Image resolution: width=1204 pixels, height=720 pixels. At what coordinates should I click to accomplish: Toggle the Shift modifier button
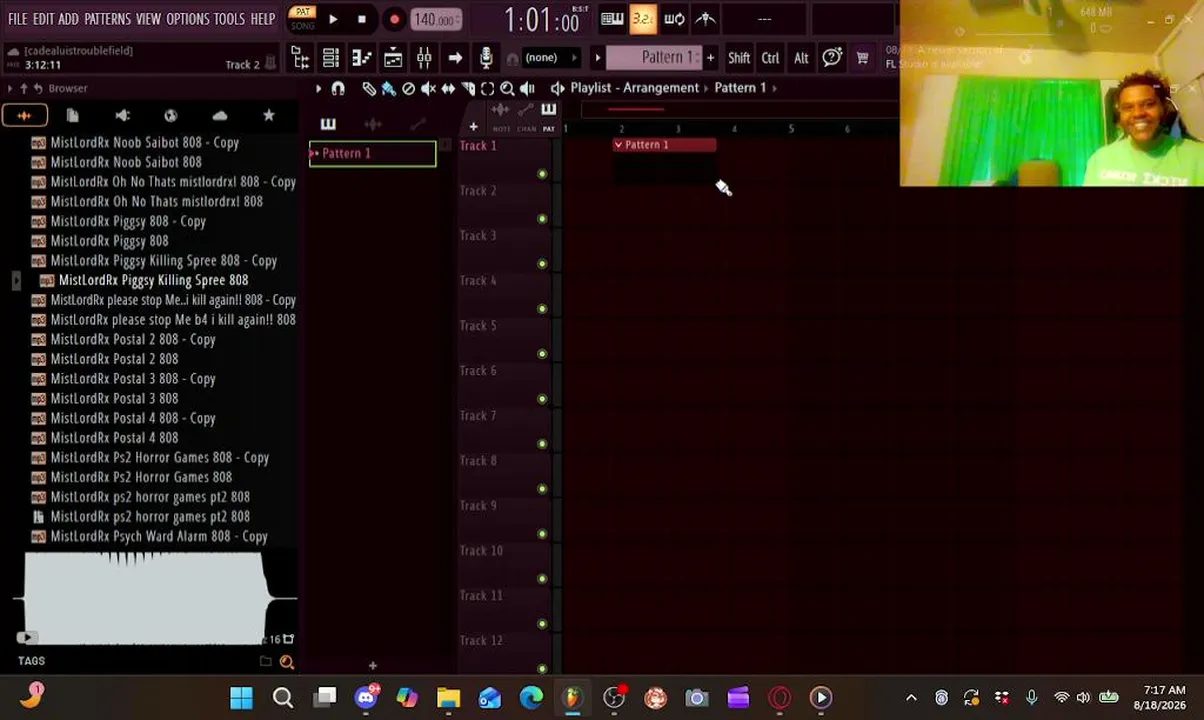pos(739,58)
